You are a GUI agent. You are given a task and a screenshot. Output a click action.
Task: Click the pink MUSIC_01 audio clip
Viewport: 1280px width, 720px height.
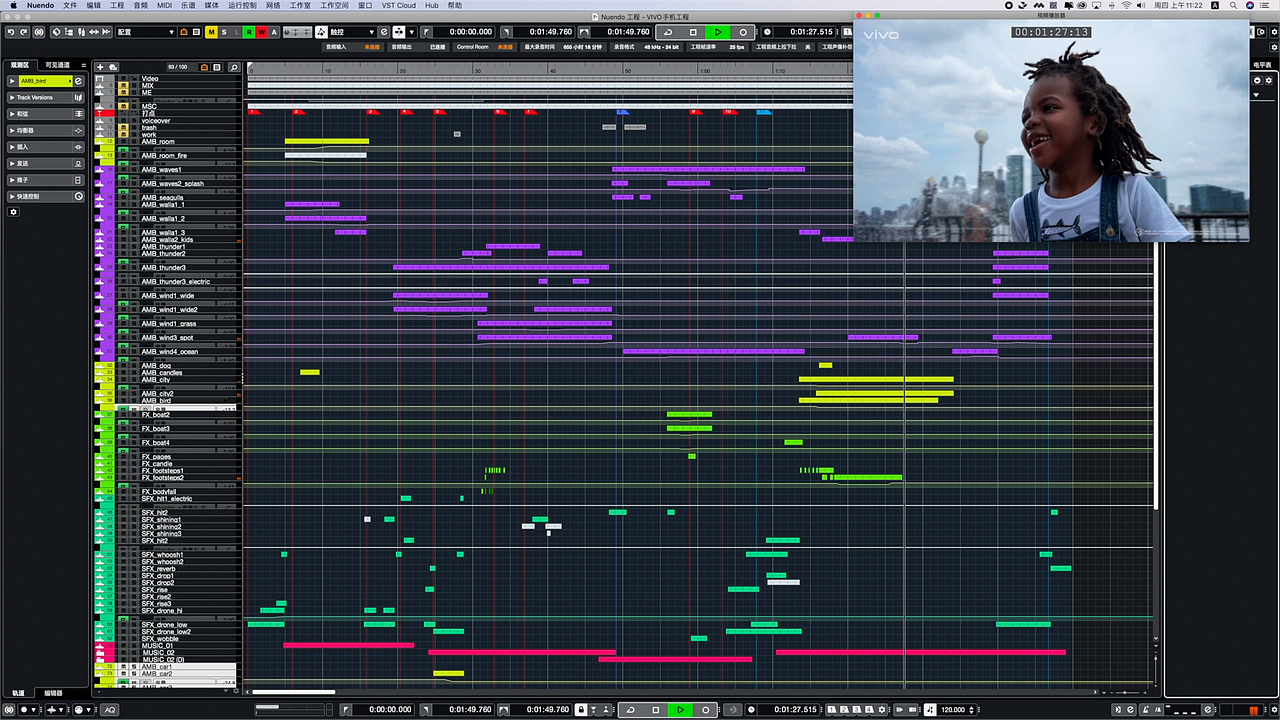[348, 646]
